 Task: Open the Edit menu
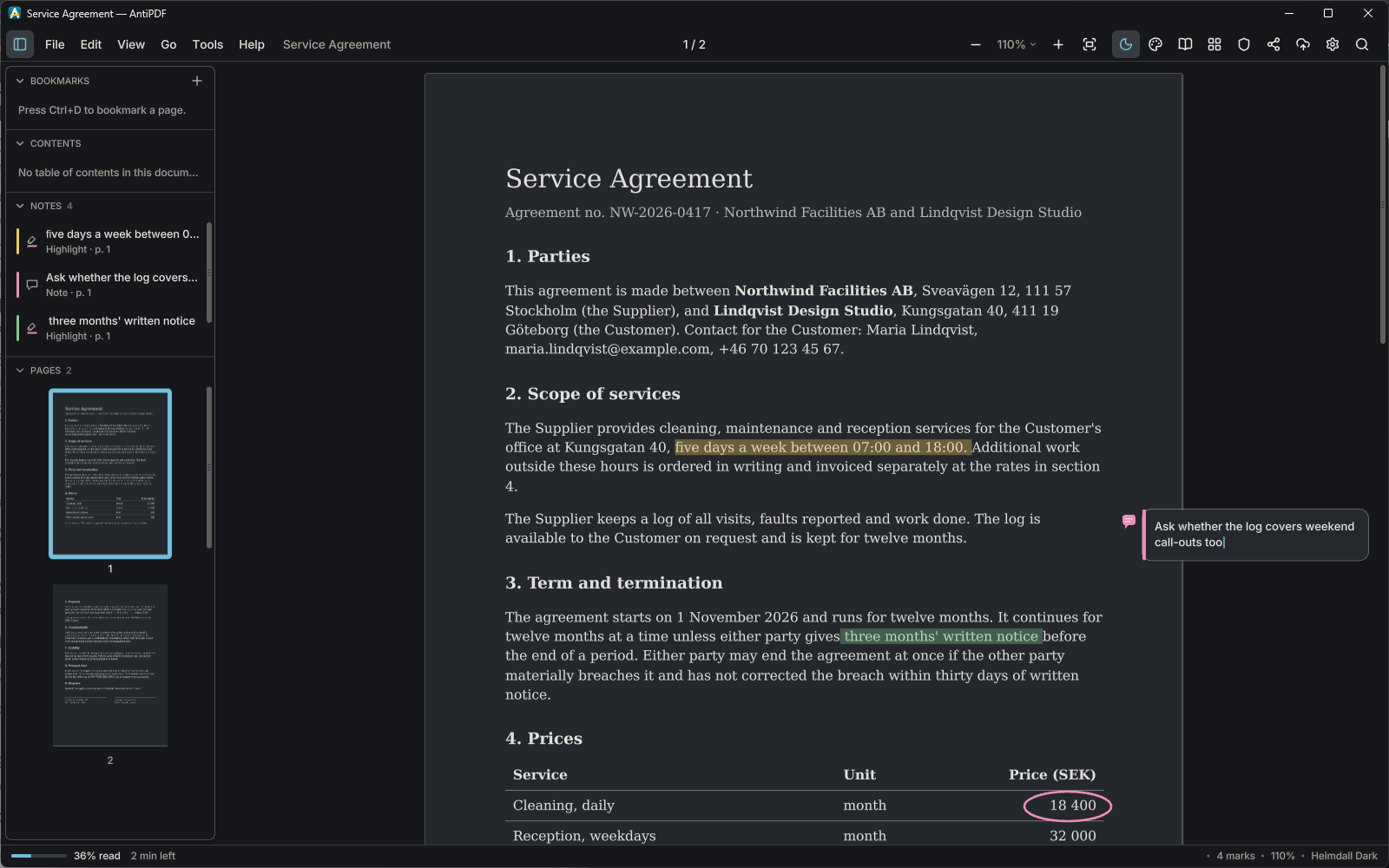click(x=91, y=44)
